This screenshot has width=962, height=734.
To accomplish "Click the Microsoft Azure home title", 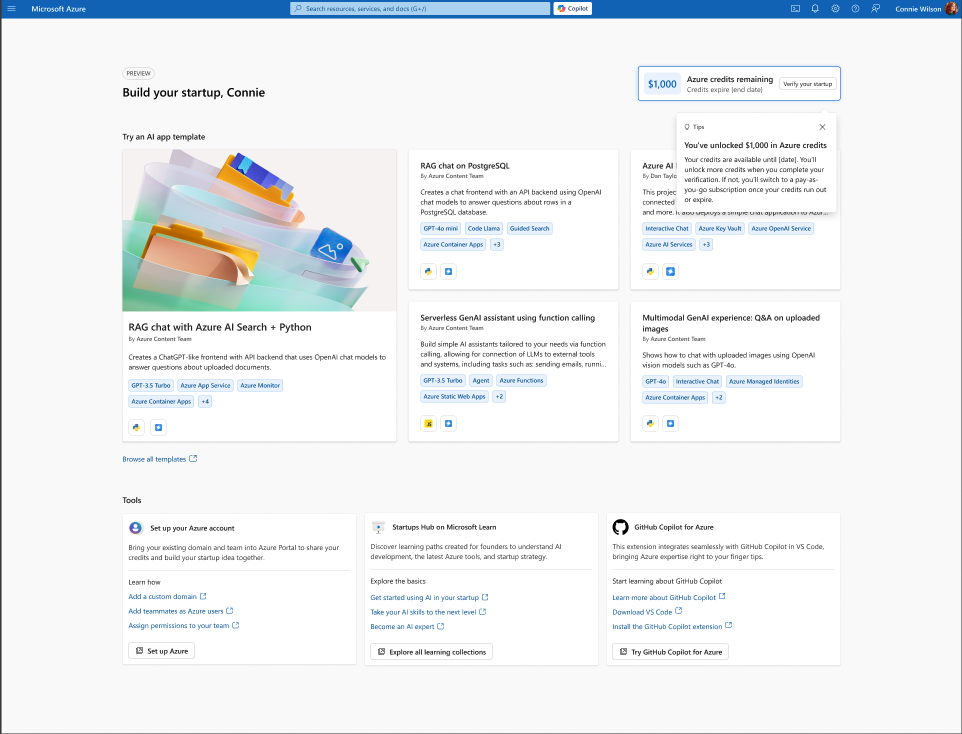I will [58, 9].
